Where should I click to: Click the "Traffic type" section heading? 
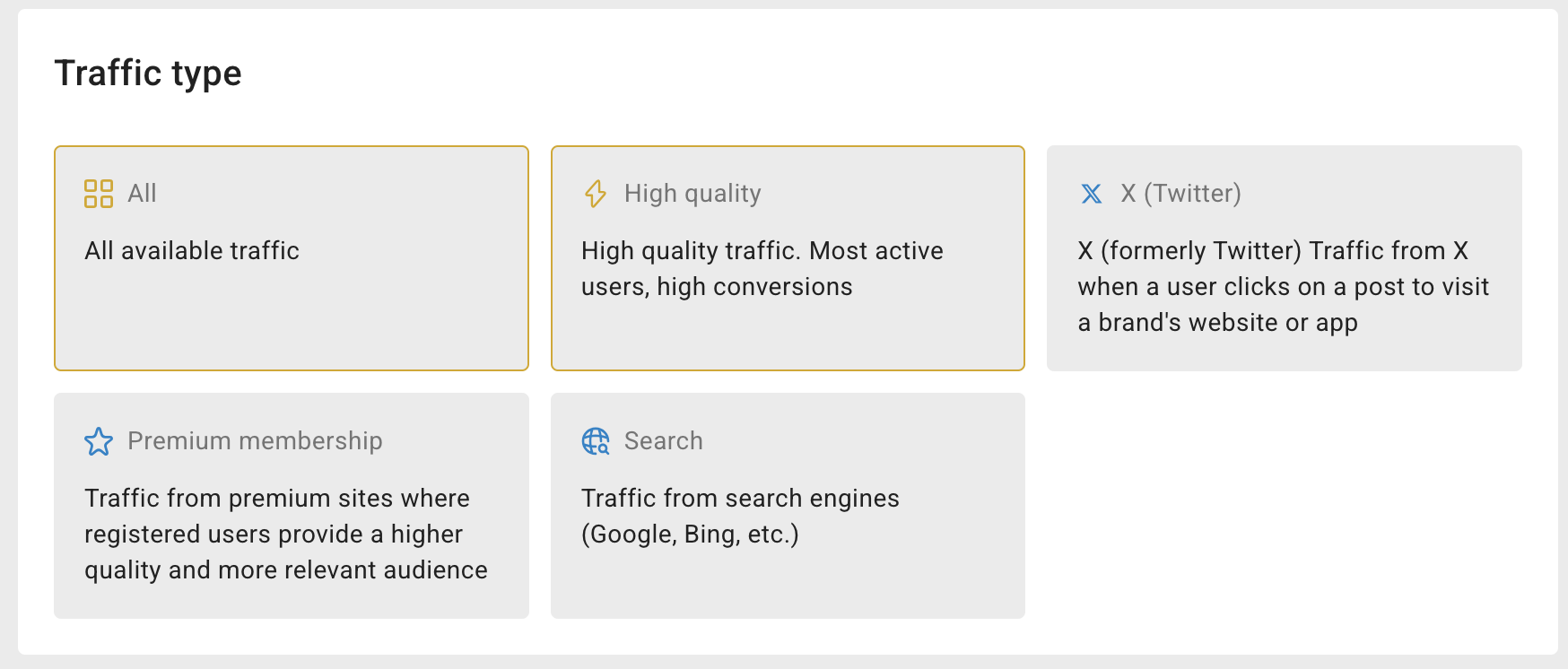click(x=148, y=74)
